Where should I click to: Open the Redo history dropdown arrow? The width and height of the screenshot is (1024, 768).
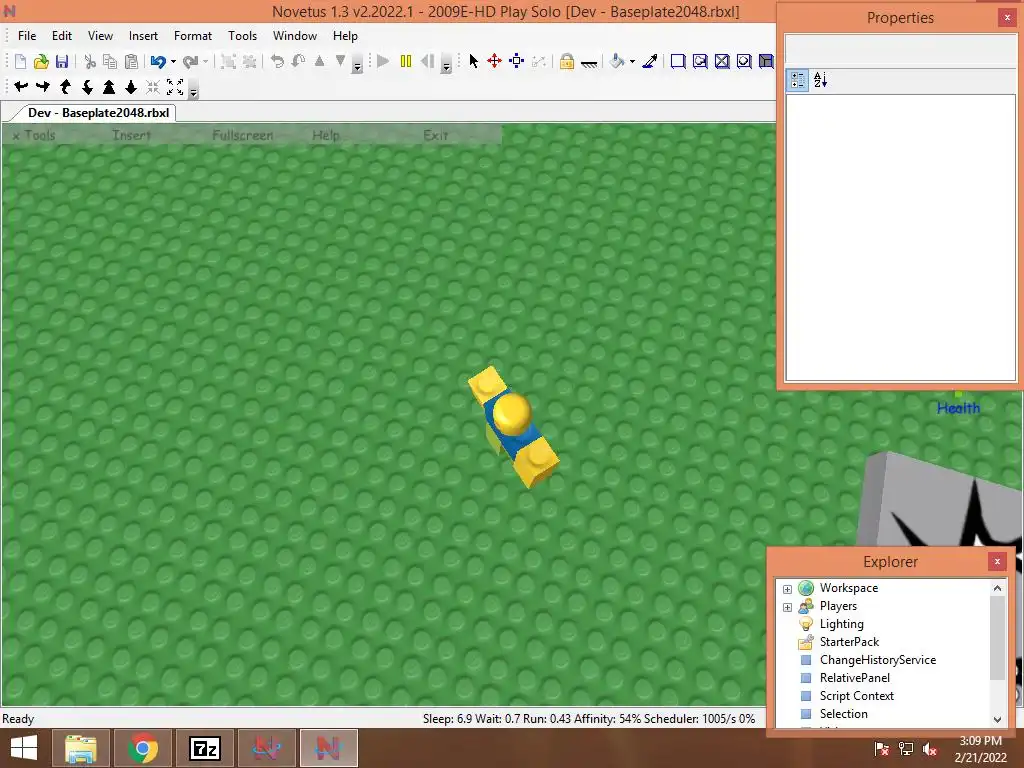coord(205,61)
